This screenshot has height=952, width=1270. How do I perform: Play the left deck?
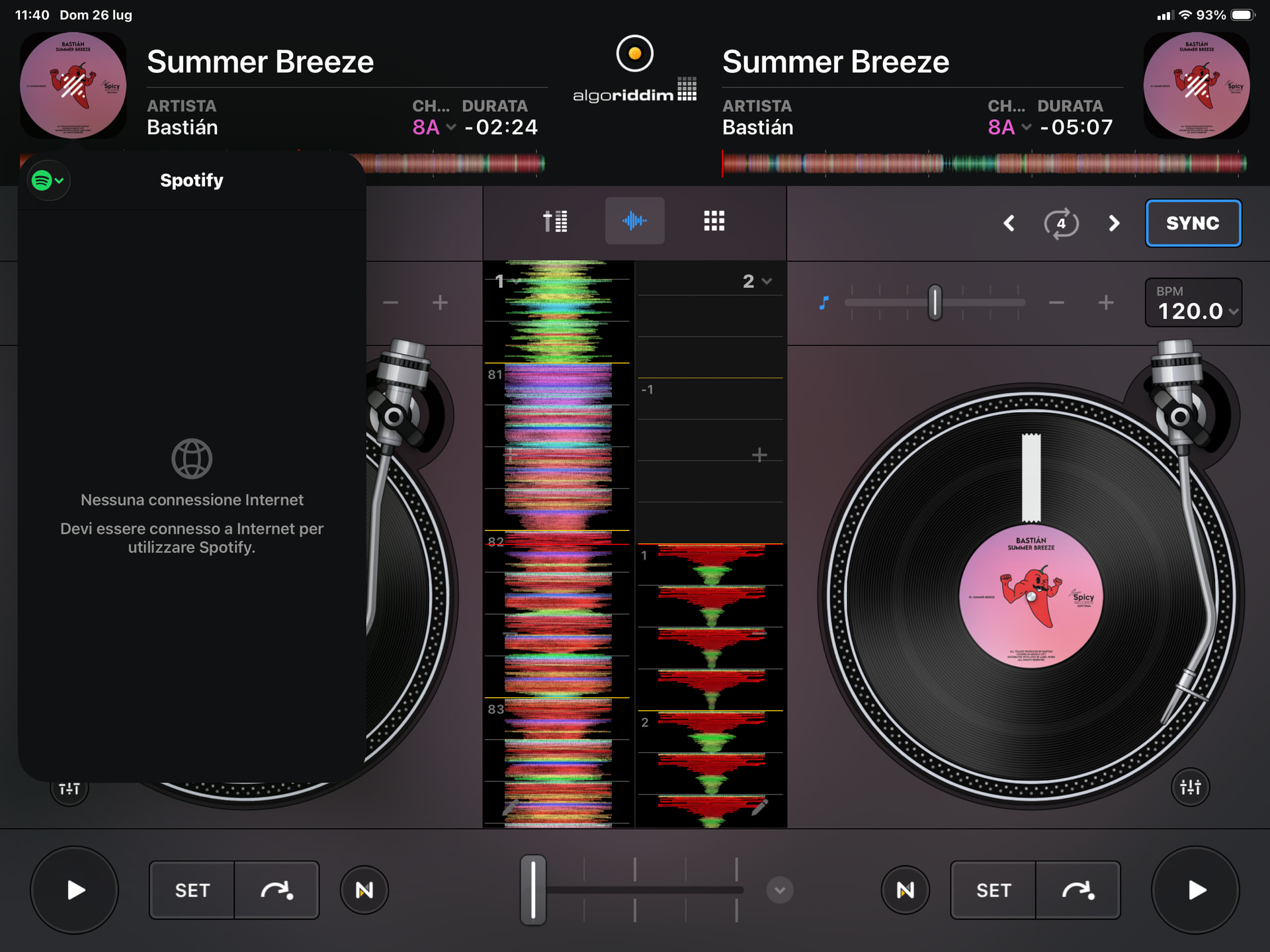click(74, 890)
